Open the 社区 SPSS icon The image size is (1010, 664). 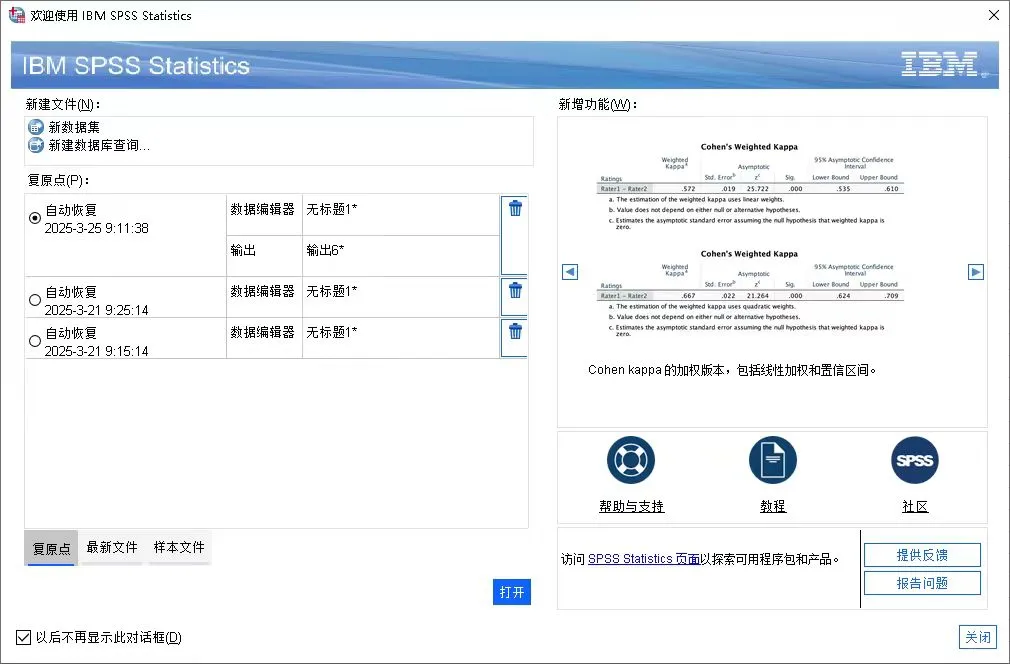tap(915, 460)
